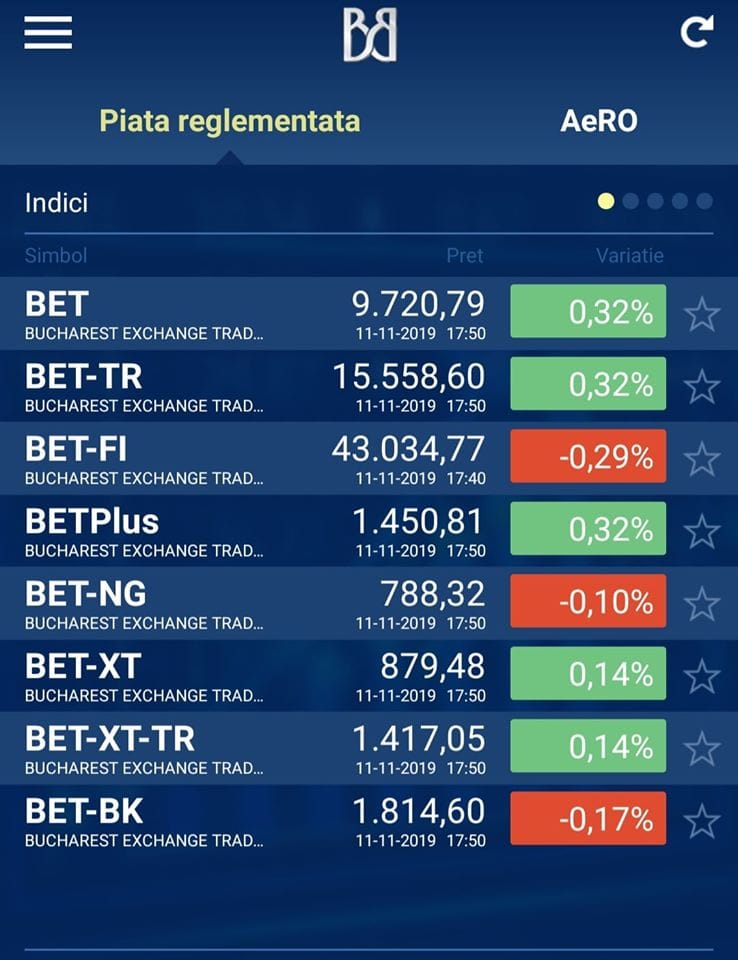Screen dimensions: 738x960
Task: Favorite the BET index with the star
Action: pos(701,314)
